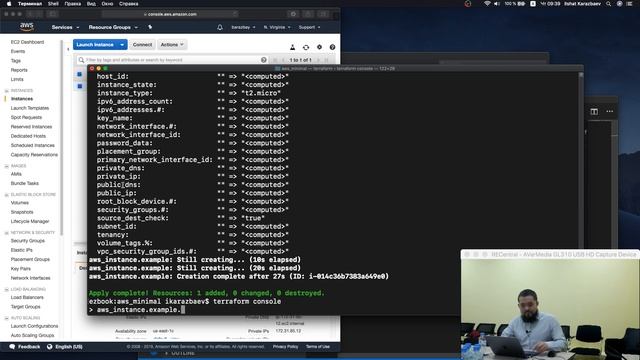Open Volumes in sidebar
This screenshot has height=360, width=640.
[x=20, y=203]
